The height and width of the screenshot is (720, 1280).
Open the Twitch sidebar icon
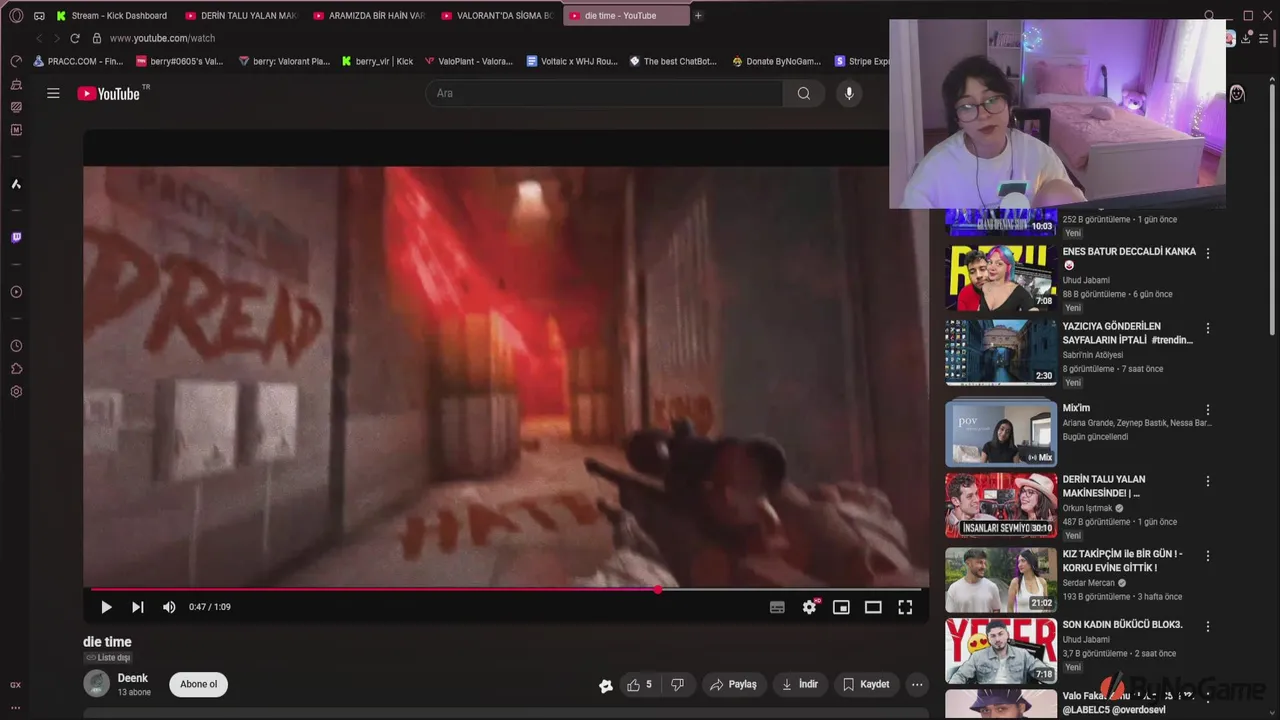pos(16,238)
